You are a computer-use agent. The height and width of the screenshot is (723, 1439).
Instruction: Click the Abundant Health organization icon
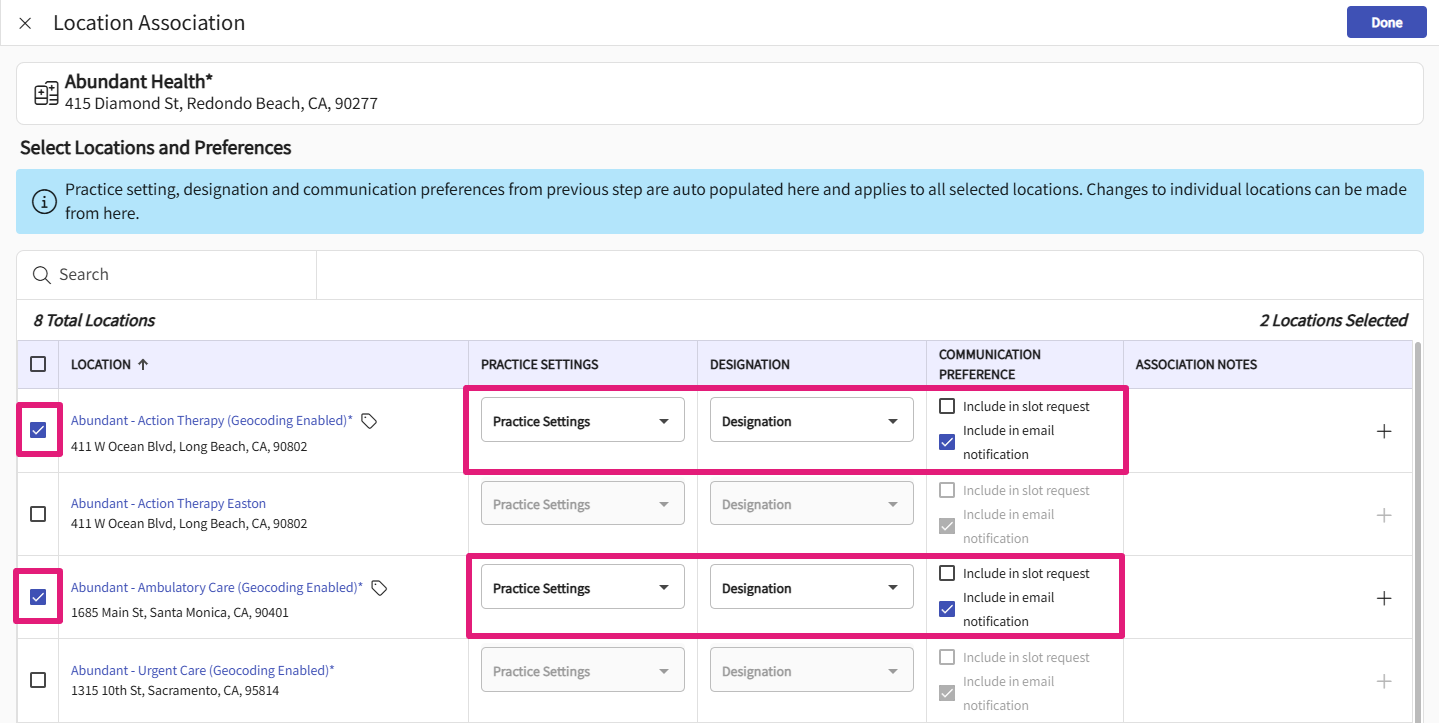click(46, 93)
